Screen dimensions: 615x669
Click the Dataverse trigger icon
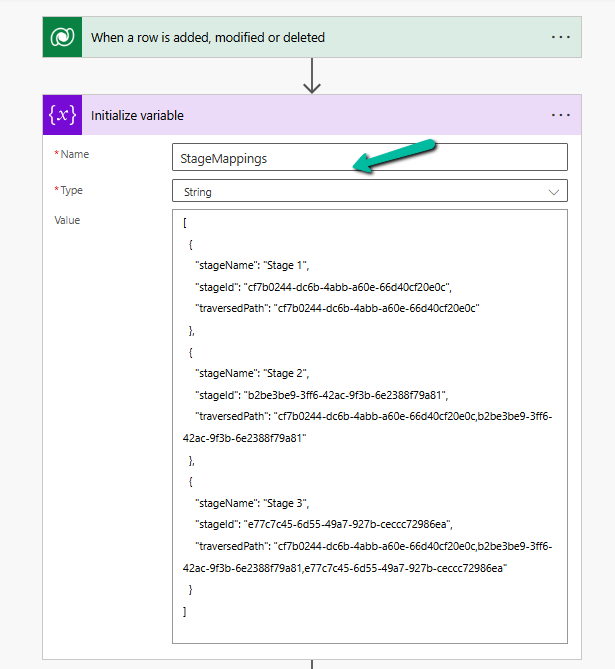62,37
